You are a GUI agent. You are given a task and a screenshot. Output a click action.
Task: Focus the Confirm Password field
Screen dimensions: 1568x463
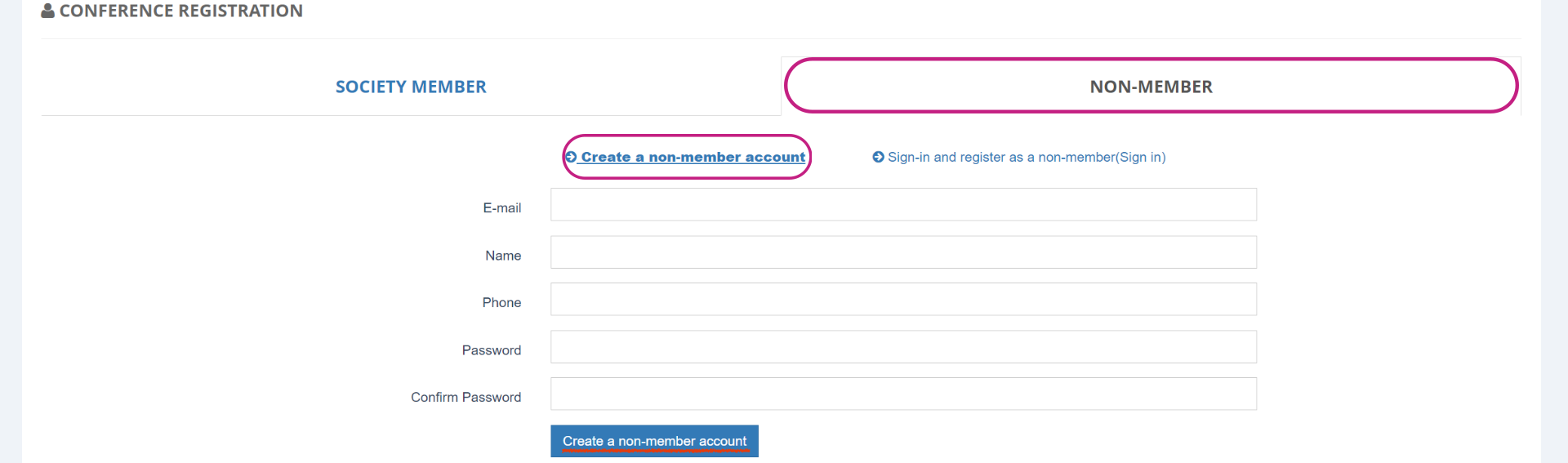point(903,394)
